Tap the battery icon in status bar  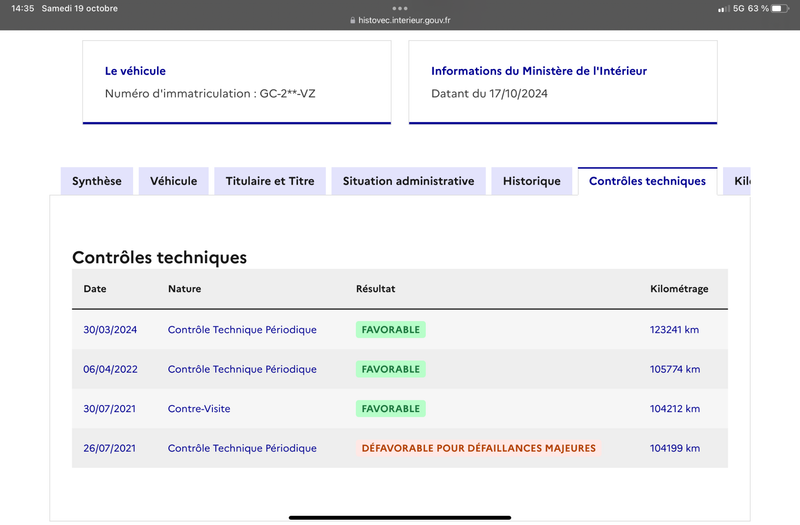[x=780, y=8]
